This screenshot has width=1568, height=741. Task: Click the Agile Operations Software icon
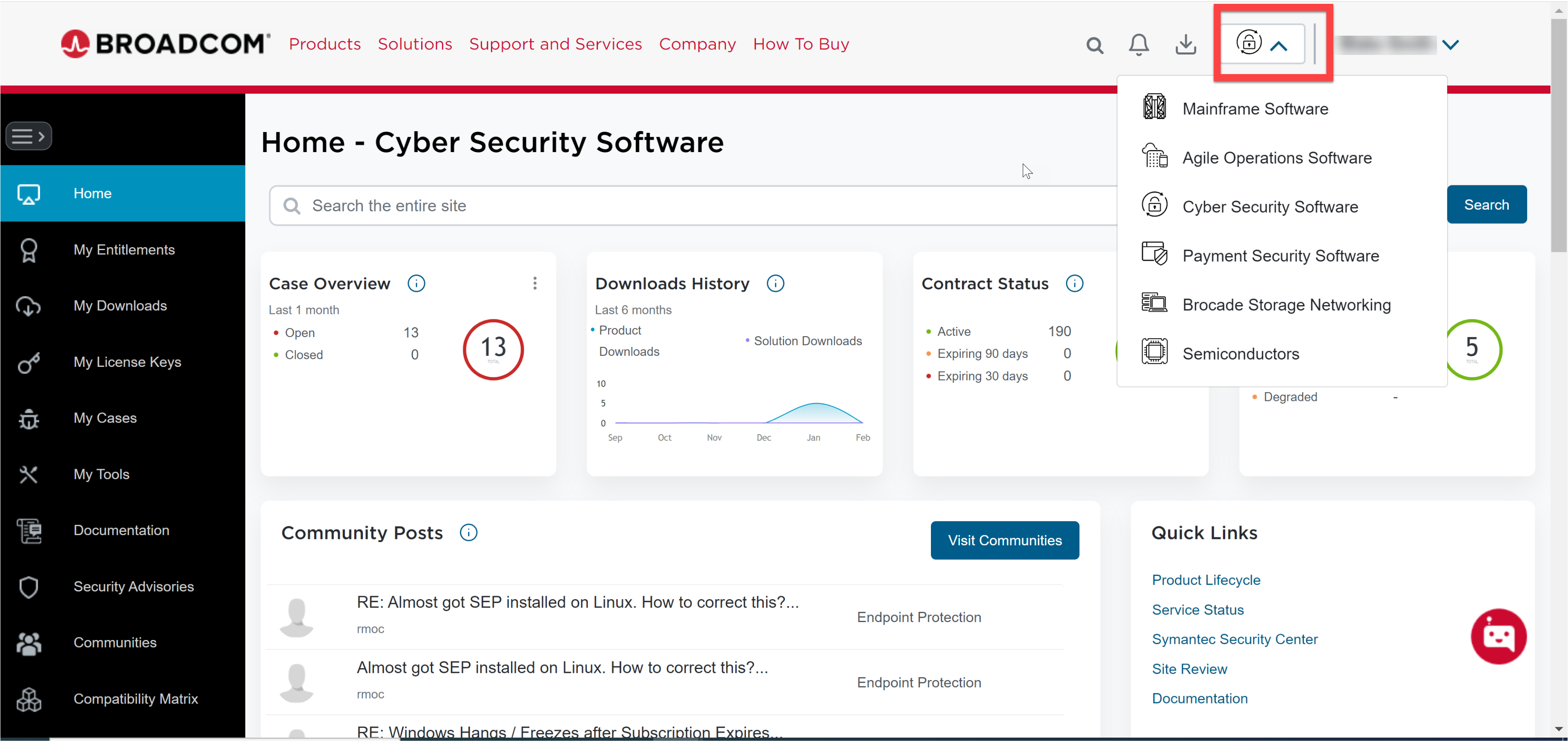click(x=1154, y=156)
